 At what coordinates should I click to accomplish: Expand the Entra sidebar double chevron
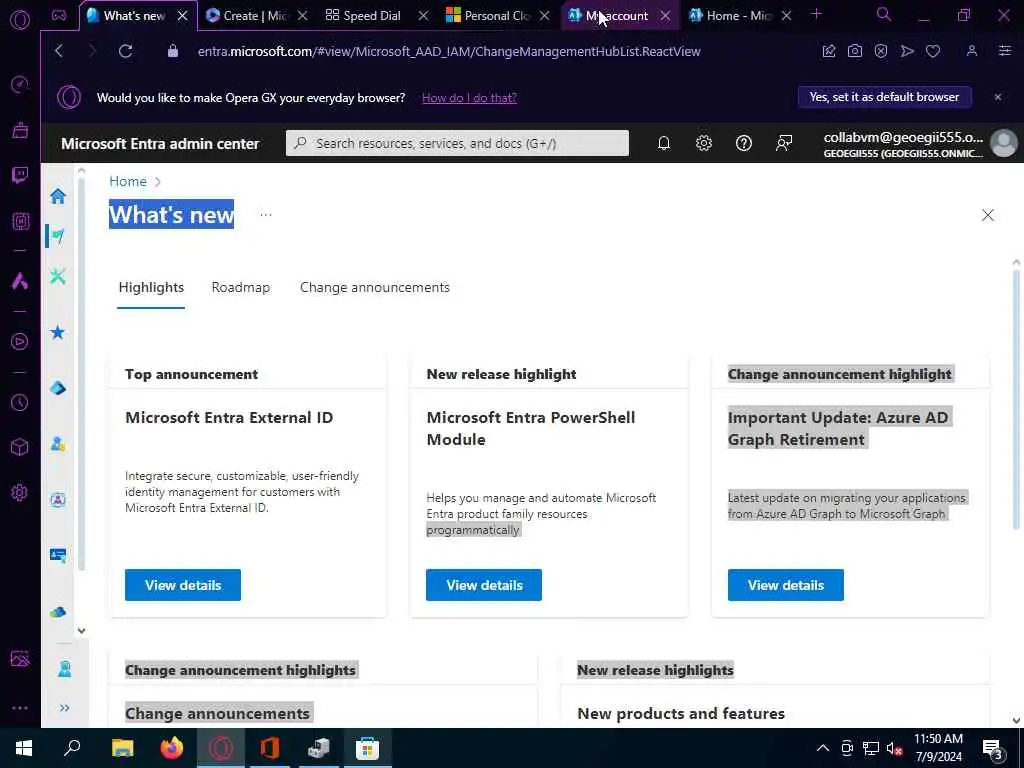click(x=64, y=707)
